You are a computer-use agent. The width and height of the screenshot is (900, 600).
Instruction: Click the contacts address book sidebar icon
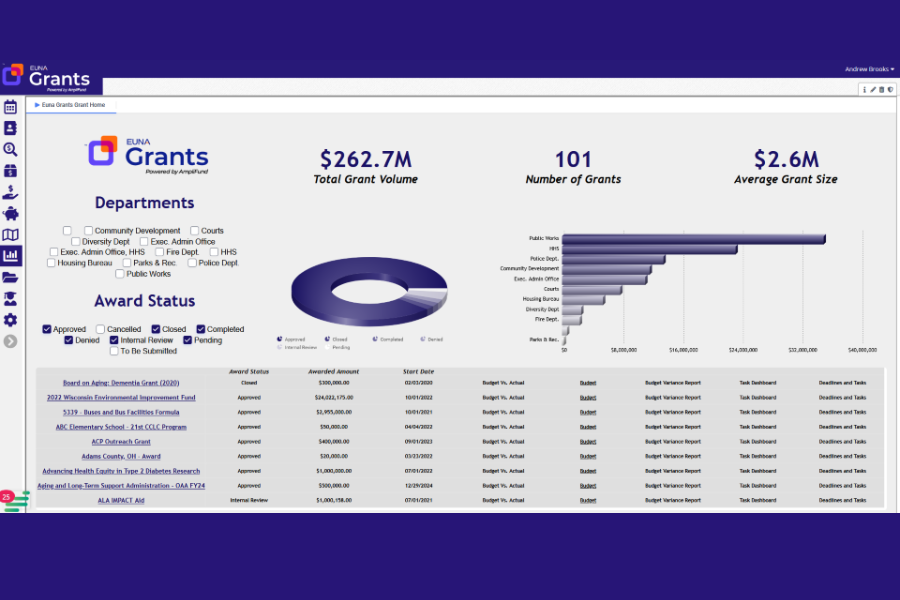10,128
